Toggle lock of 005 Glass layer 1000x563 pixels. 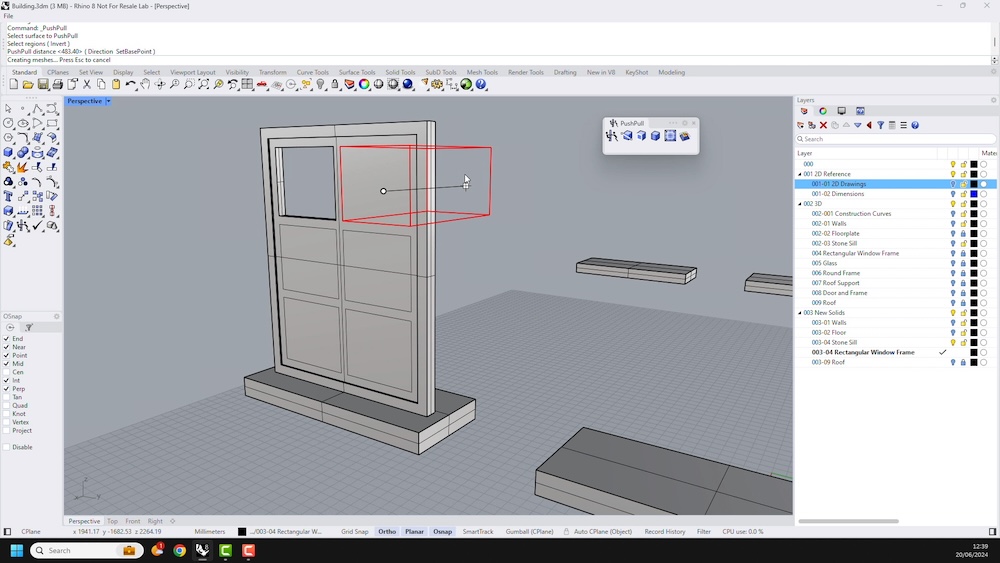point(964,263)
